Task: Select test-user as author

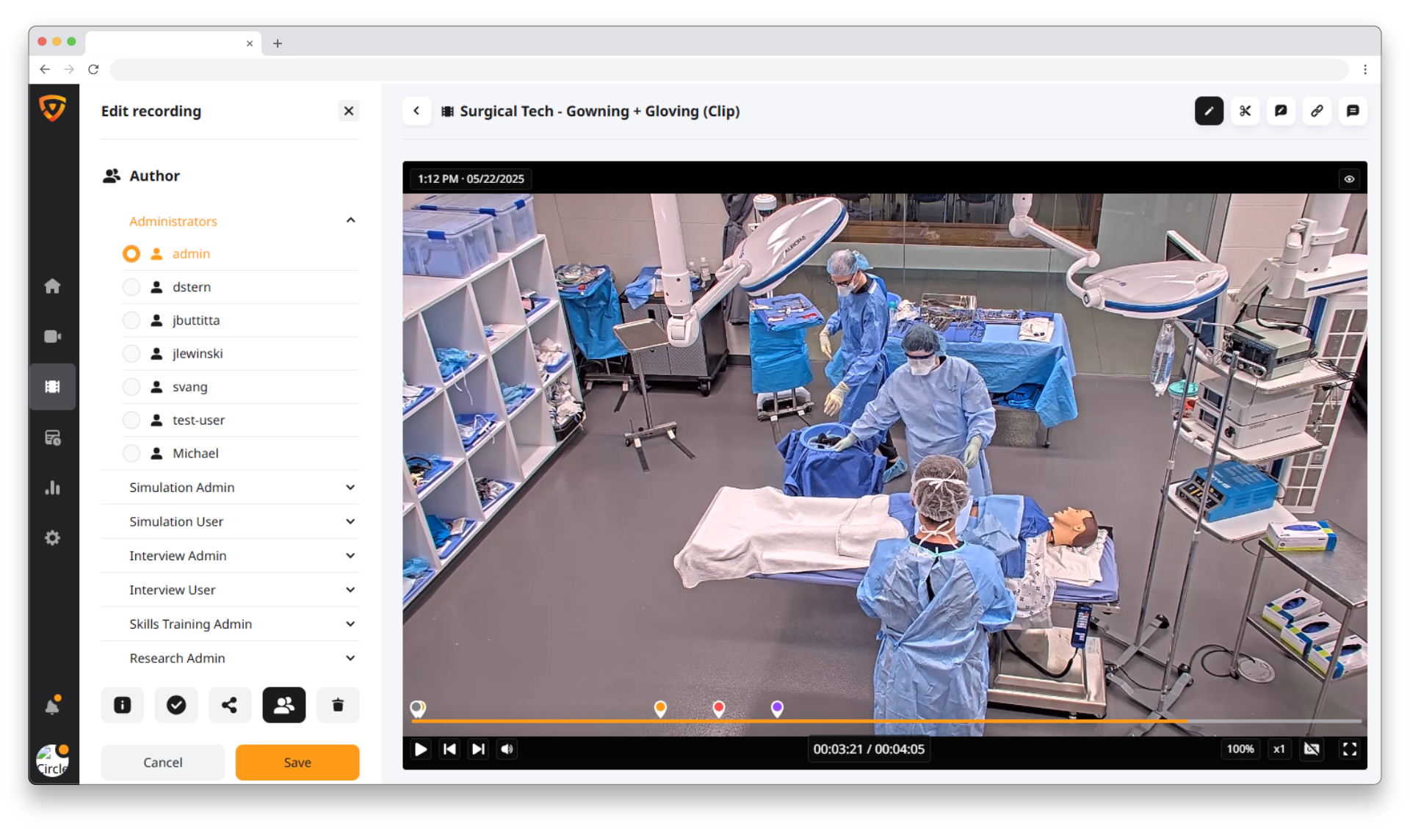Action: tap(131, 420)
